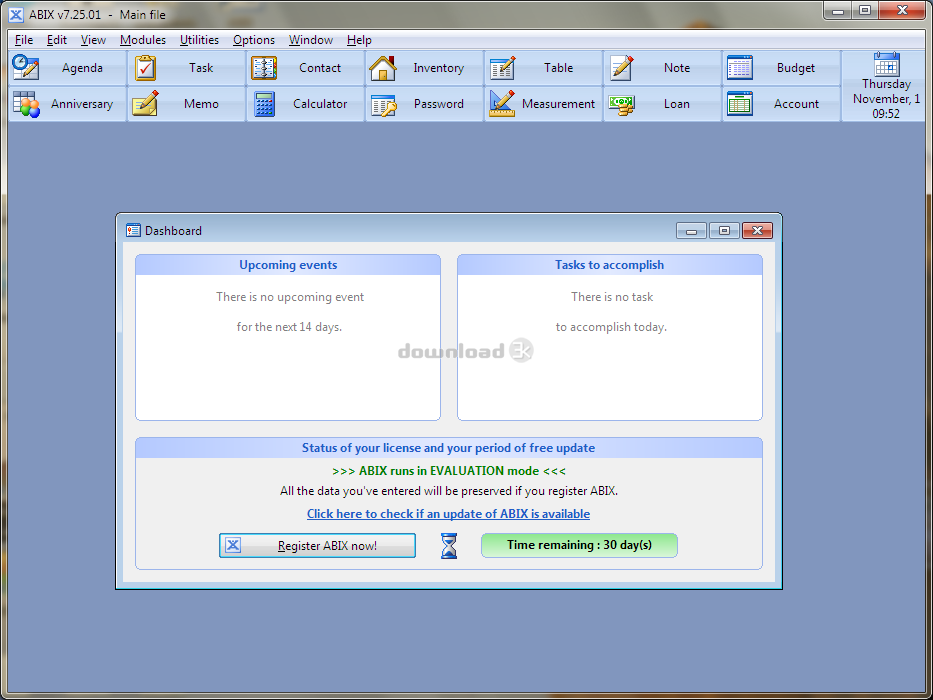Click 'for the next 14 days.' text
The width and height of the screenshot is (933, 700).
(289, 327)
